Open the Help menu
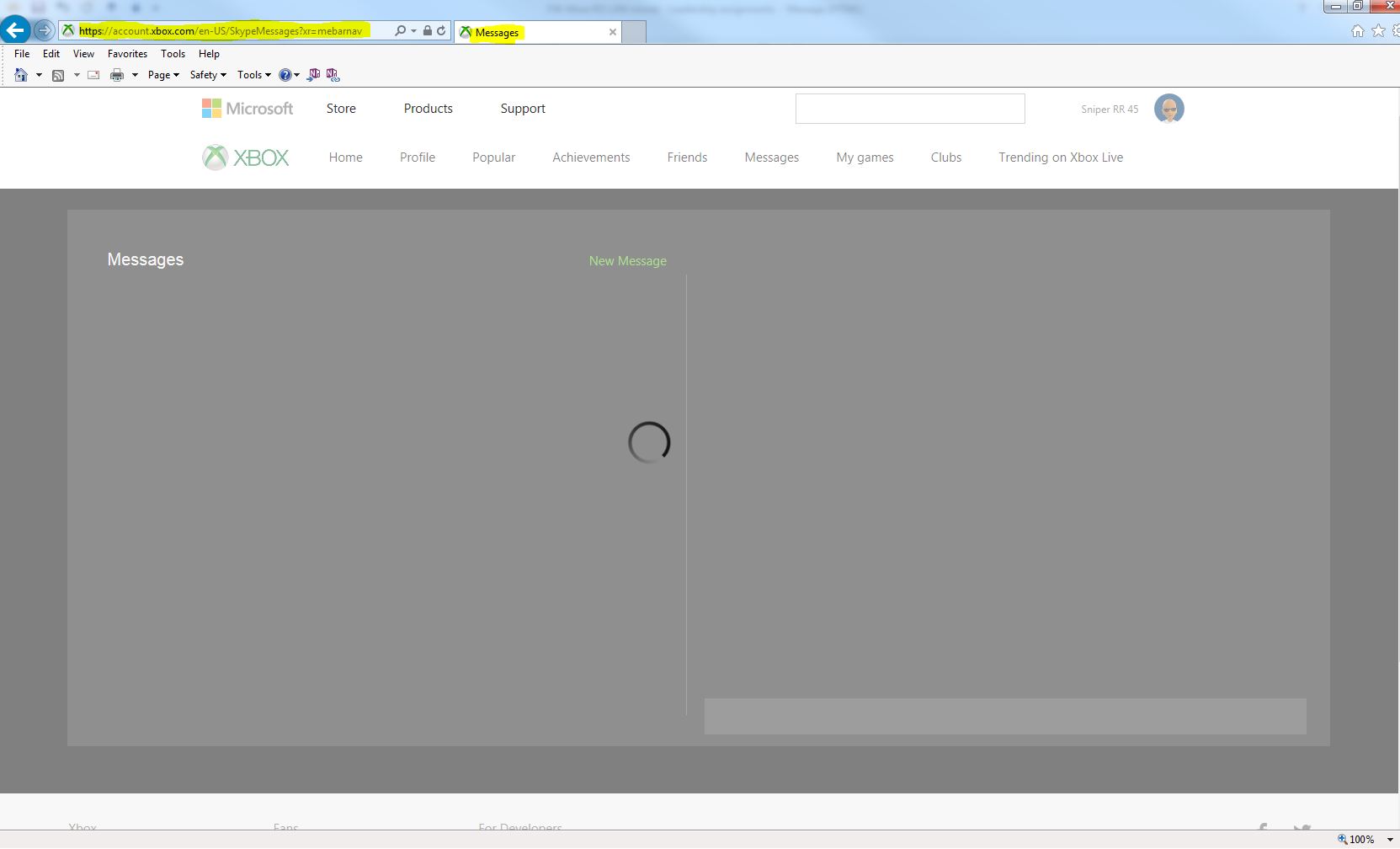The width and height of the screenshot is (1400, 849). point(209,53)
